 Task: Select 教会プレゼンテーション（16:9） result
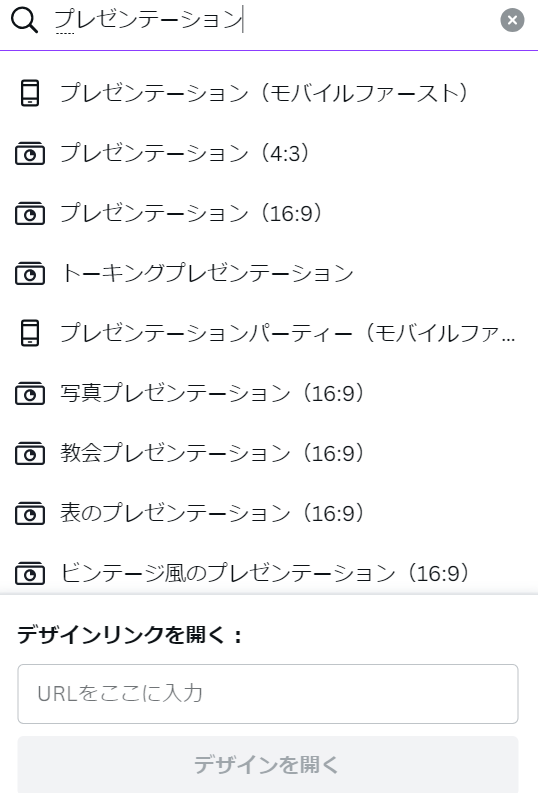click(269, 453)
